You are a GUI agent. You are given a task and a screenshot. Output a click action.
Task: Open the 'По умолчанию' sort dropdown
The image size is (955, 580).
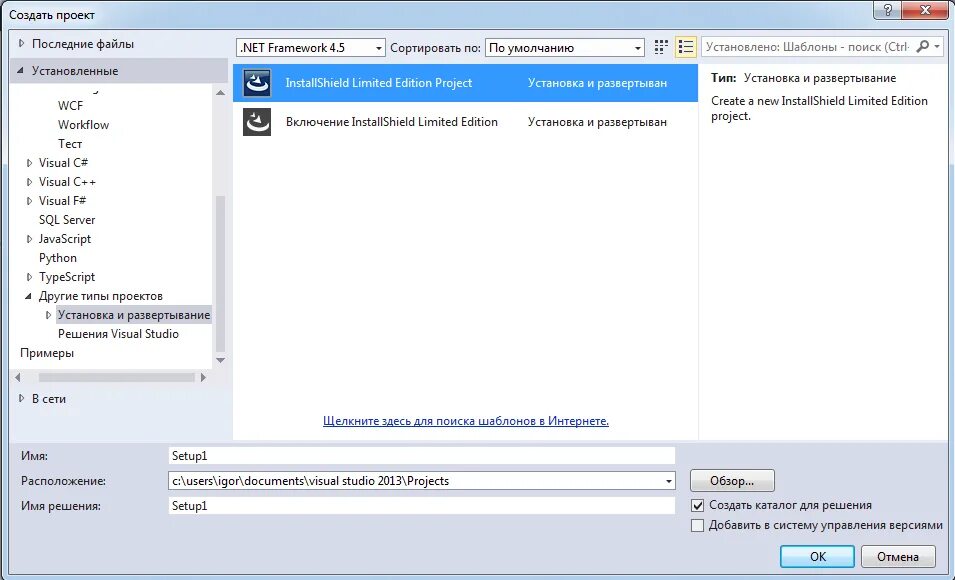click(x=565, y=48)
